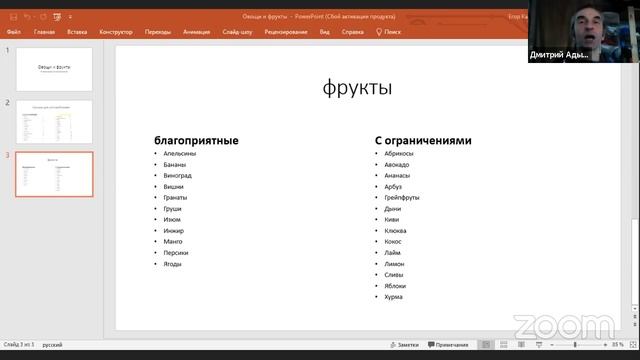The image size is (640, 360).
Task: Toggle the Примечания comments pane
Action: click(448, 345)
